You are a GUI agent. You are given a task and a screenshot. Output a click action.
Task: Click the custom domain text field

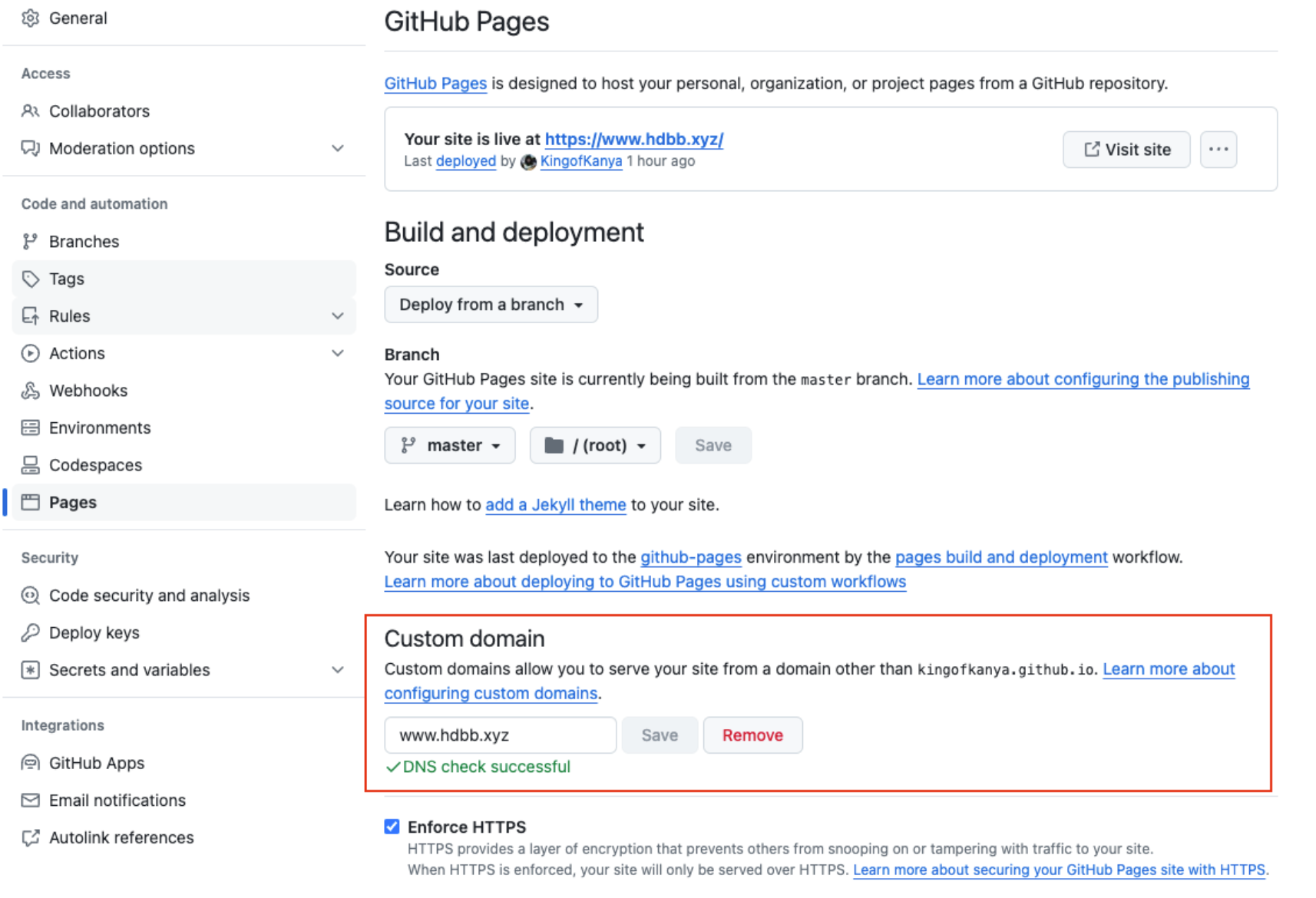(500, 735)
